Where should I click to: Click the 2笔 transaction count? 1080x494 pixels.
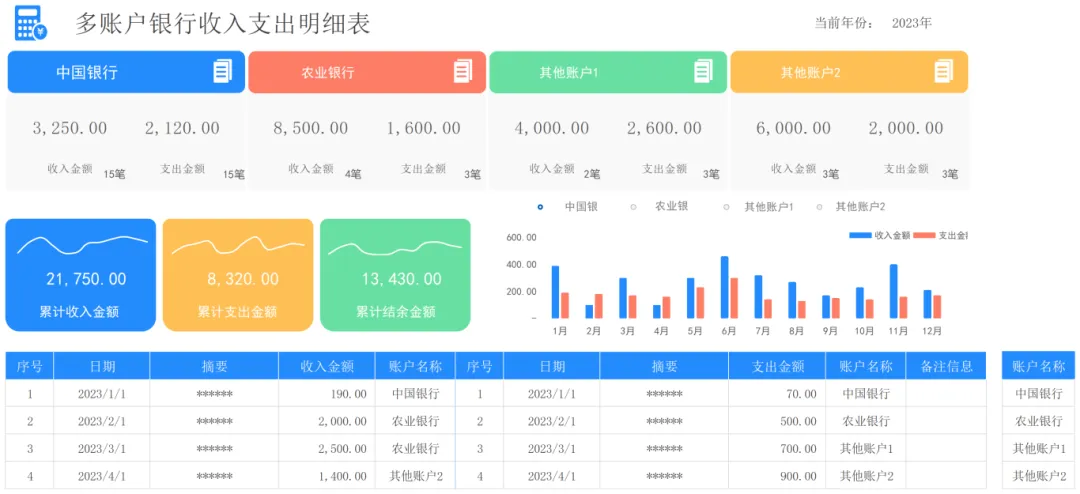(592, 174)
